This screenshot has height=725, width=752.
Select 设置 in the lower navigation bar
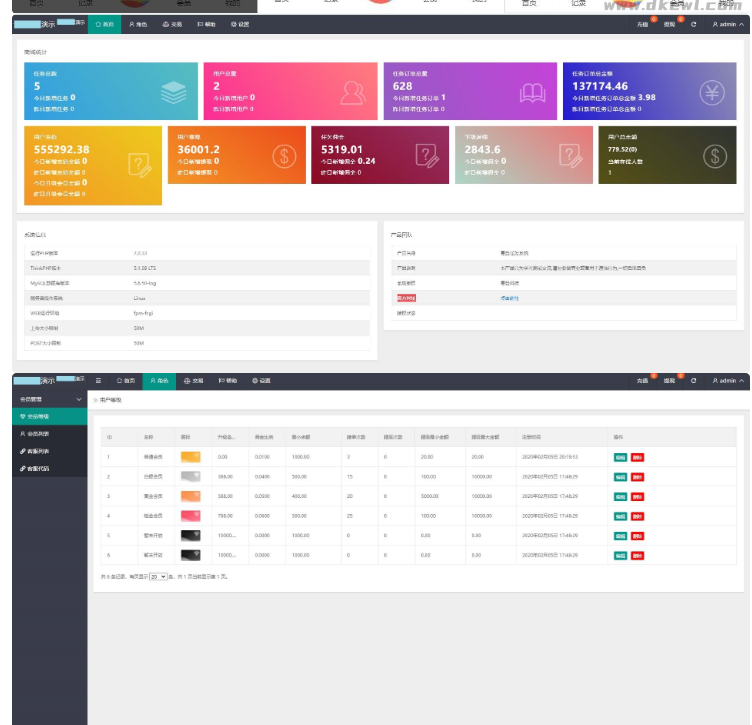pyautogui.click(x=261, y=381)
